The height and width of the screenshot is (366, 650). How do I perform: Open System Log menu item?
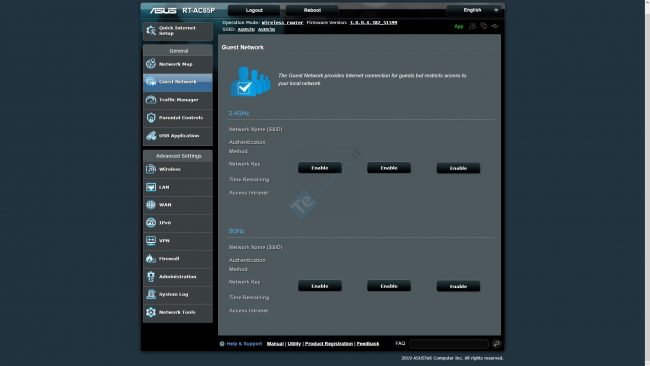point(178,294)
